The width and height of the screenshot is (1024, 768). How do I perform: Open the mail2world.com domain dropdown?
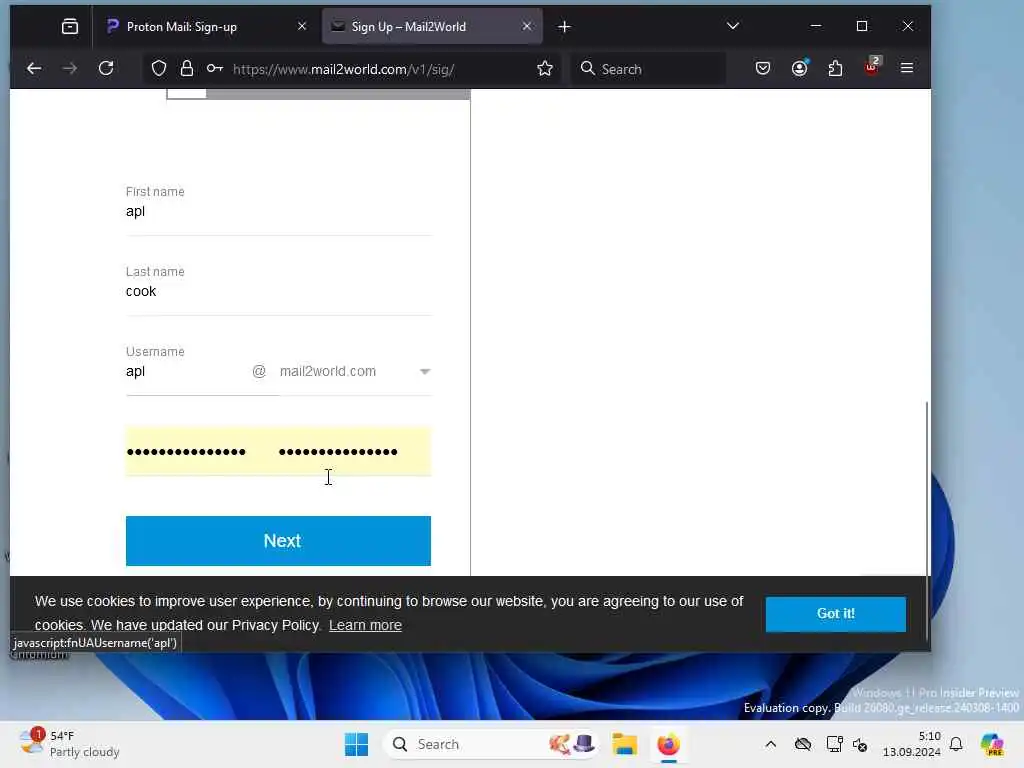tap(355, 372)
